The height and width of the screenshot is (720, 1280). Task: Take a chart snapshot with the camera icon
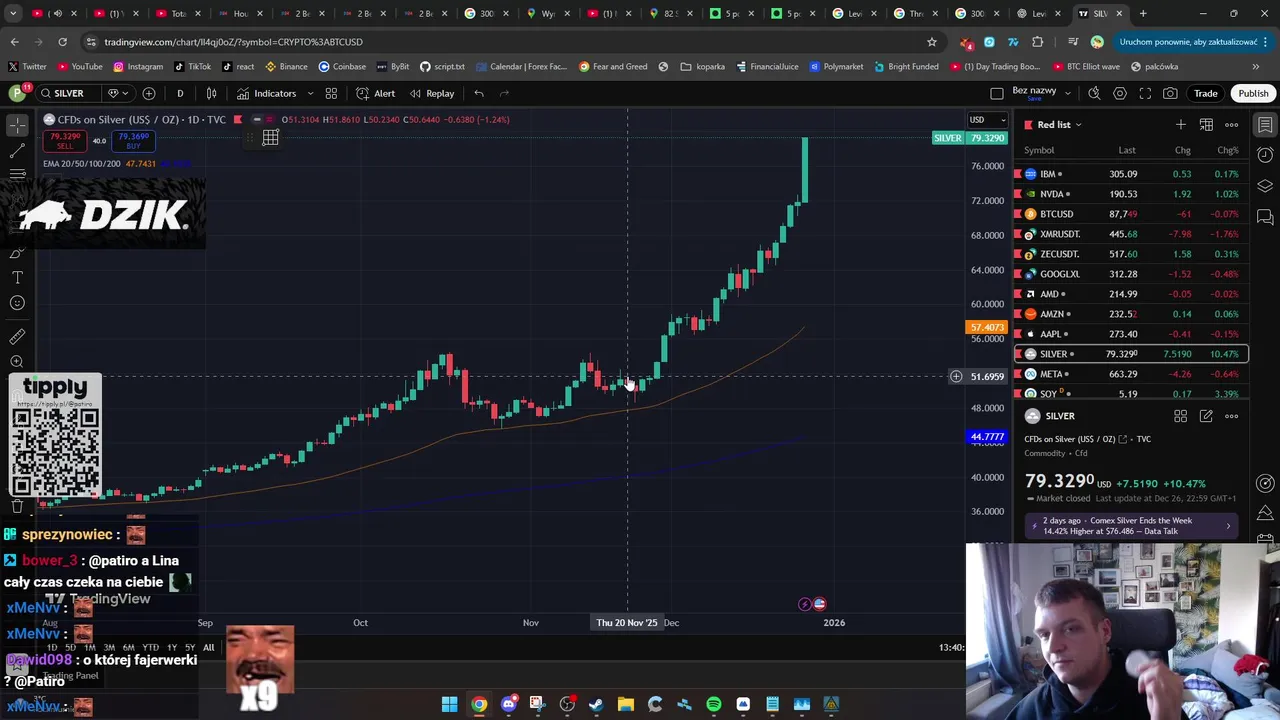(x=1170, y=93)
